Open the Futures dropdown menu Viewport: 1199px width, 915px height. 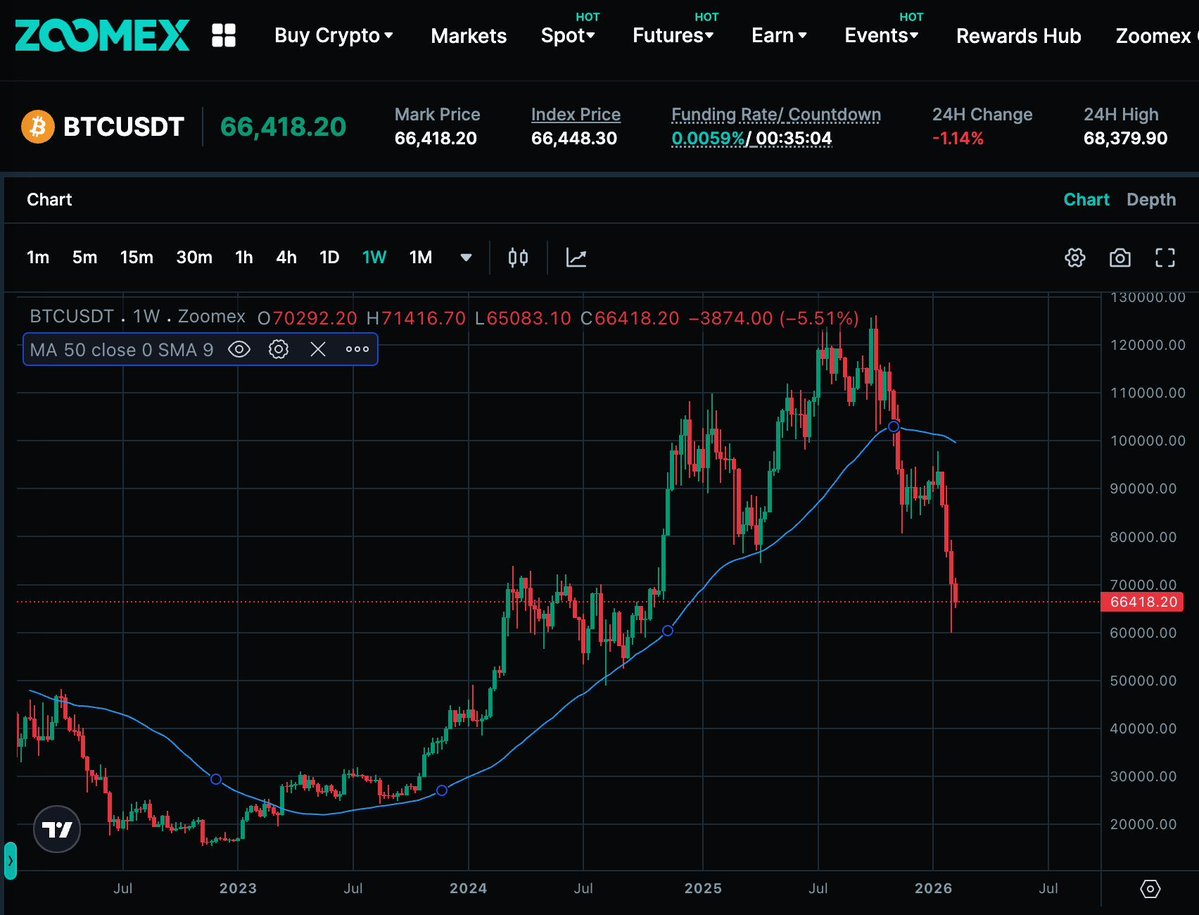(673, 36)
